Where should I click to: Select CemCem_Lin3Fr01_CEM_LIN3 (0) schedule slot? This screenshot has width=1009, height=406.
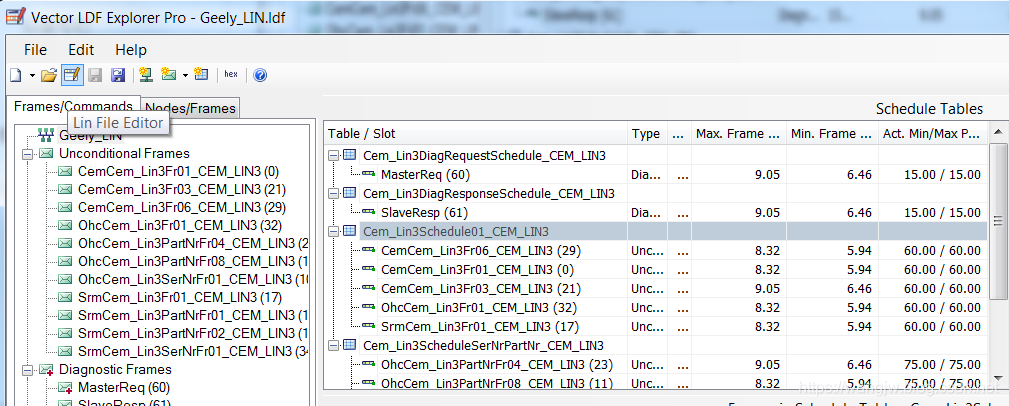pyautogui.click(x=655, y=270)
